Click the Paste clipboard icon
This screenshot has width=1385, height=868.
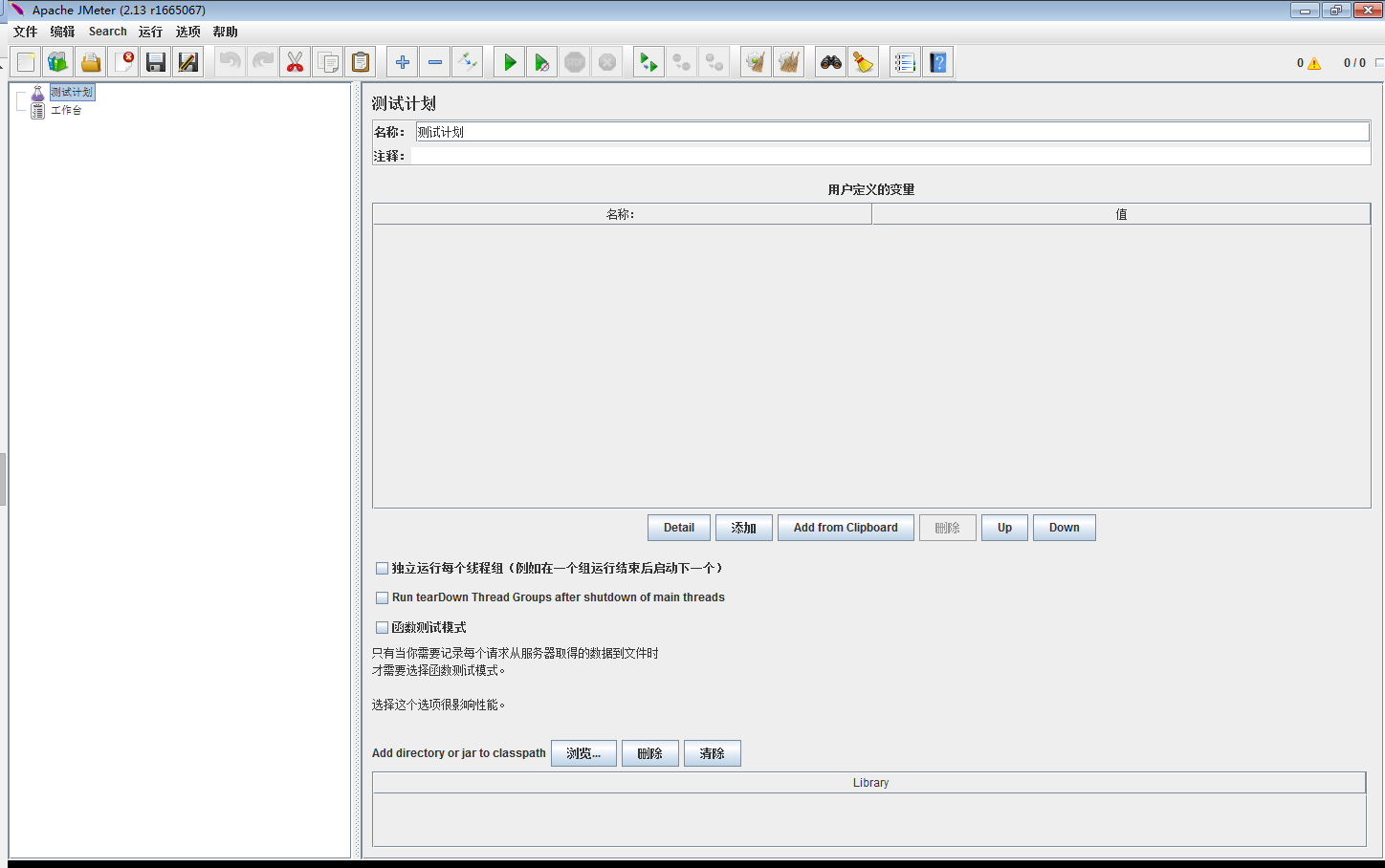click(x=361, y=62)
